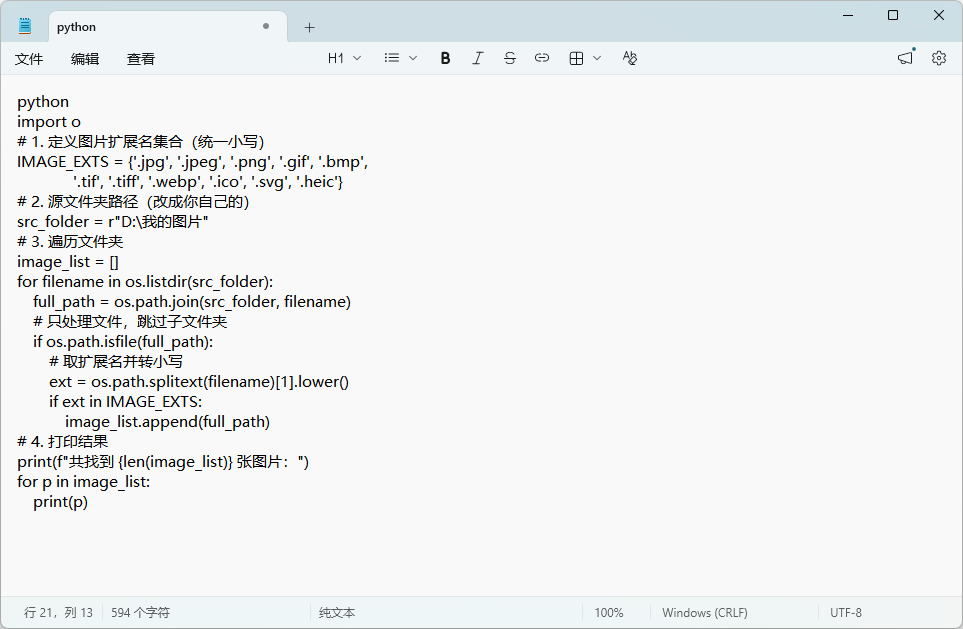Clear text formatting

(x=630, y=58)
